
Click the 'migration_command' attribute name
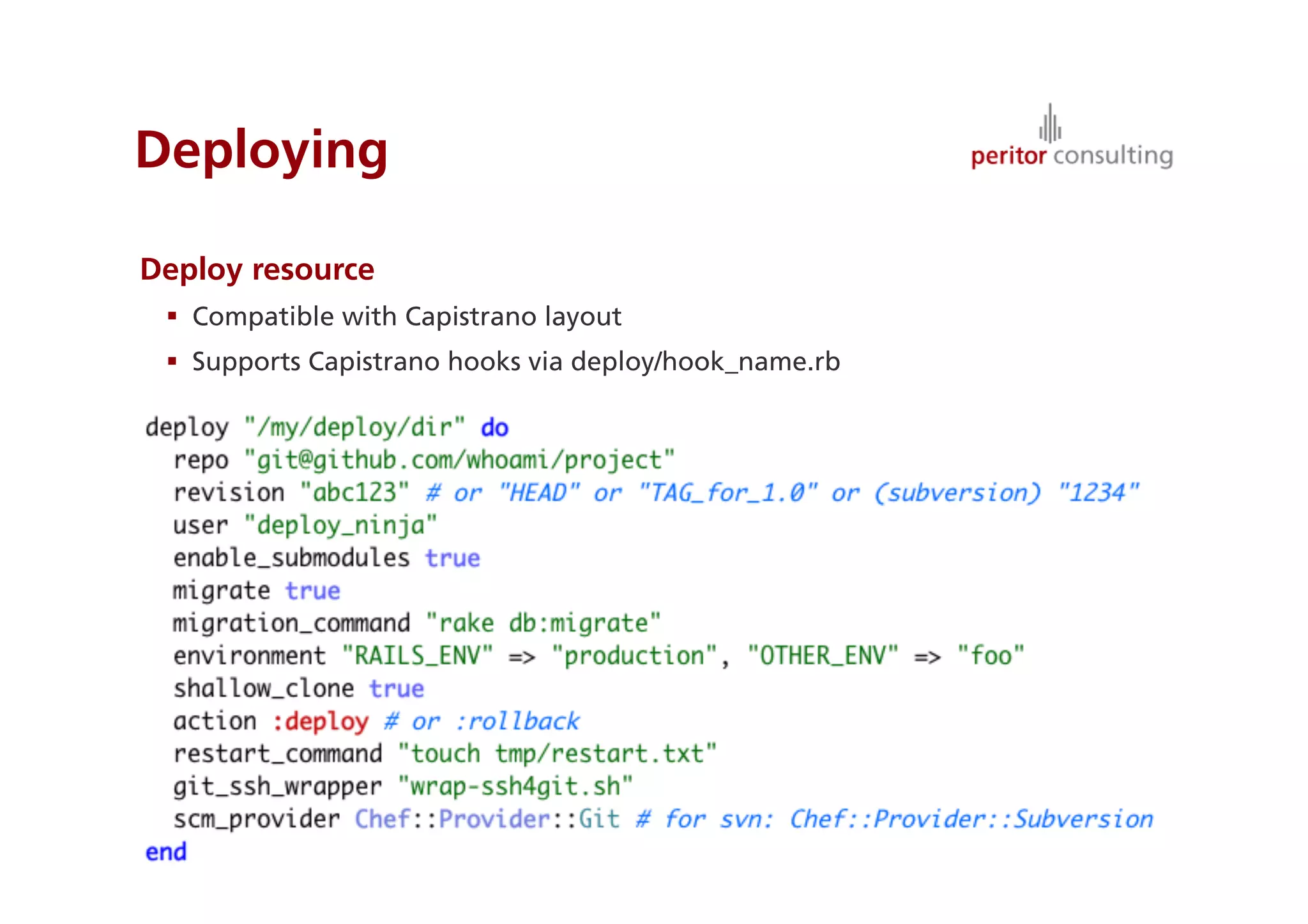point(291,624)
